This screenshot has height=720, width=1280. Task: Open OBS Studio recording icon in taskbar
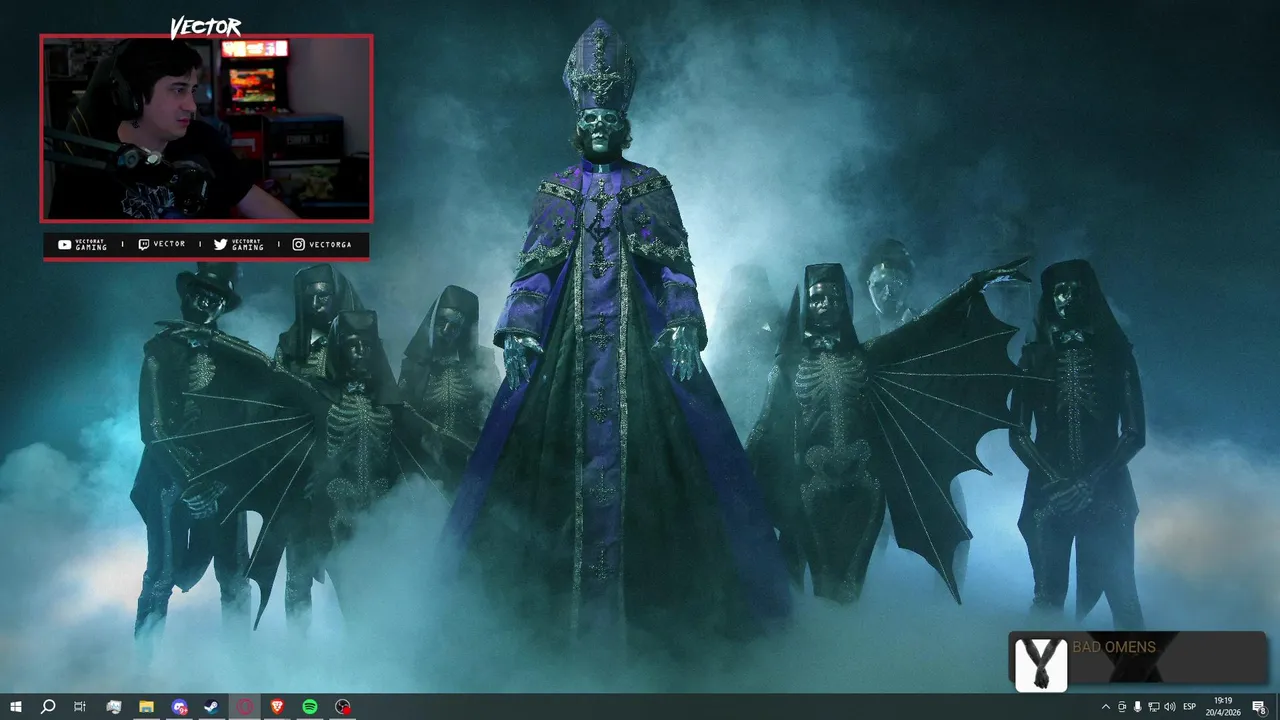pos(343,707)
